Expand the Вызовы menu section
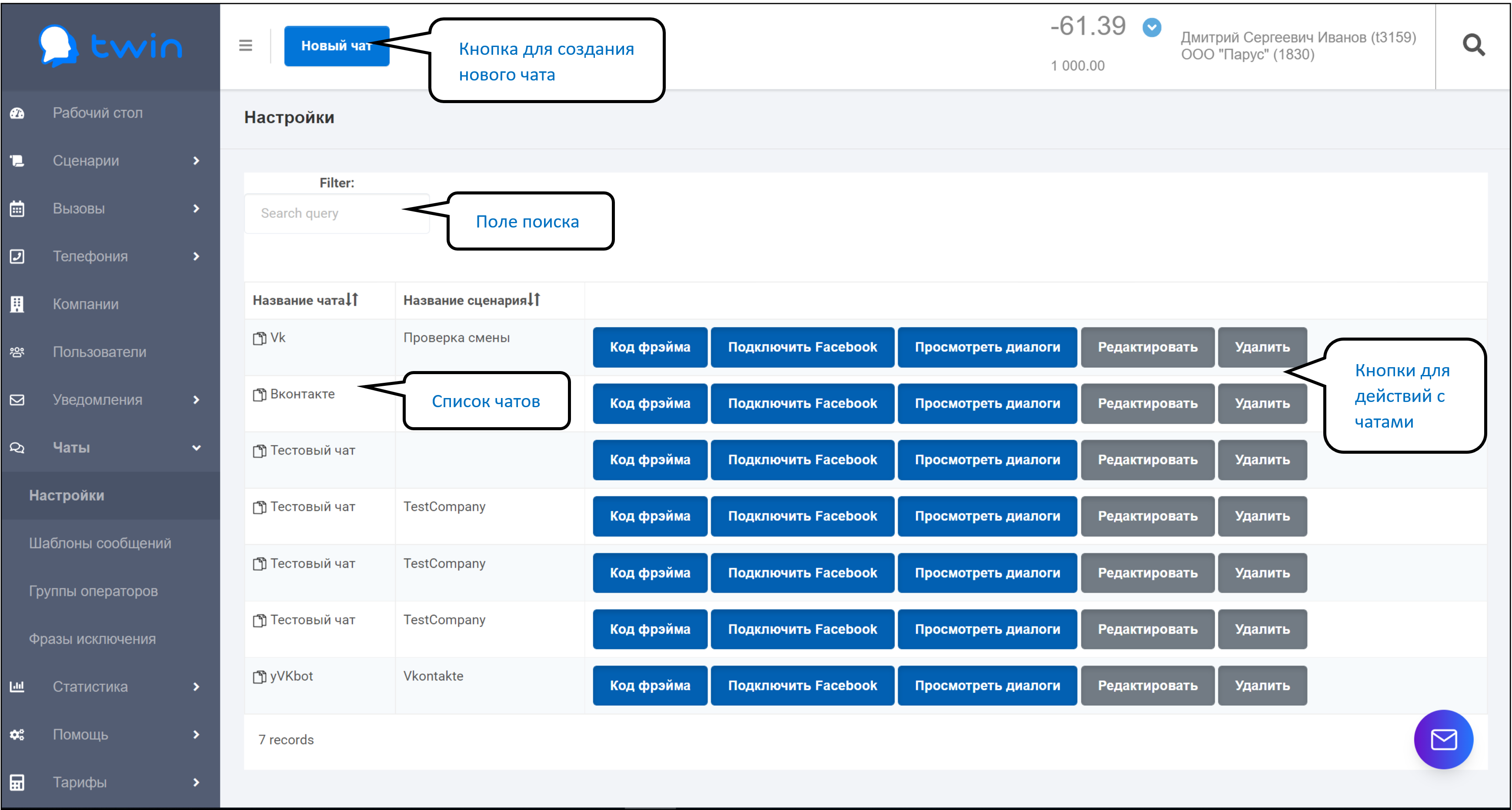 (110, 209)
